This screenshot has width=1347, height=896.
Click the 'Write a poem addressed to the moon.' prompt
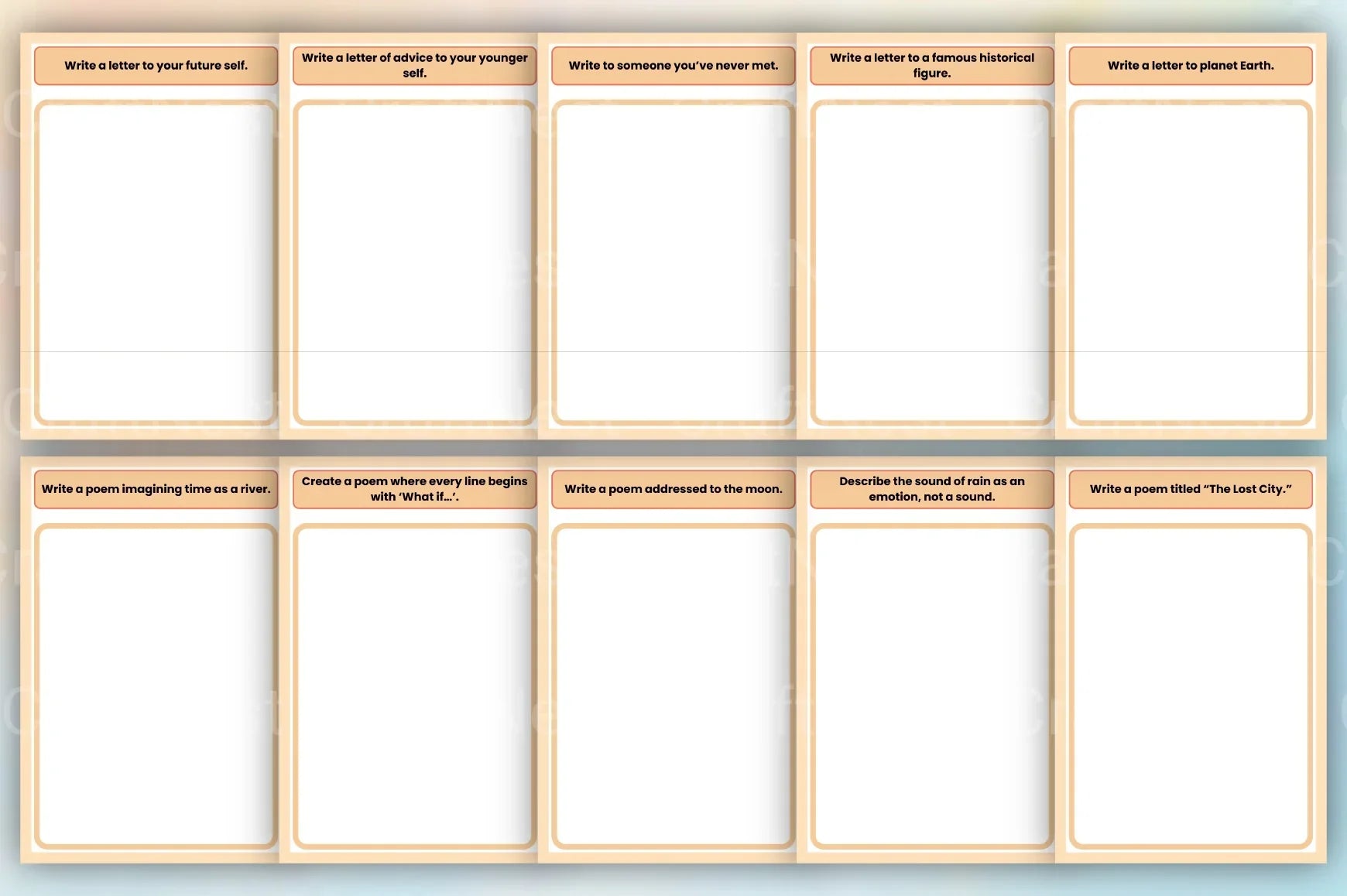pos(673,489)
